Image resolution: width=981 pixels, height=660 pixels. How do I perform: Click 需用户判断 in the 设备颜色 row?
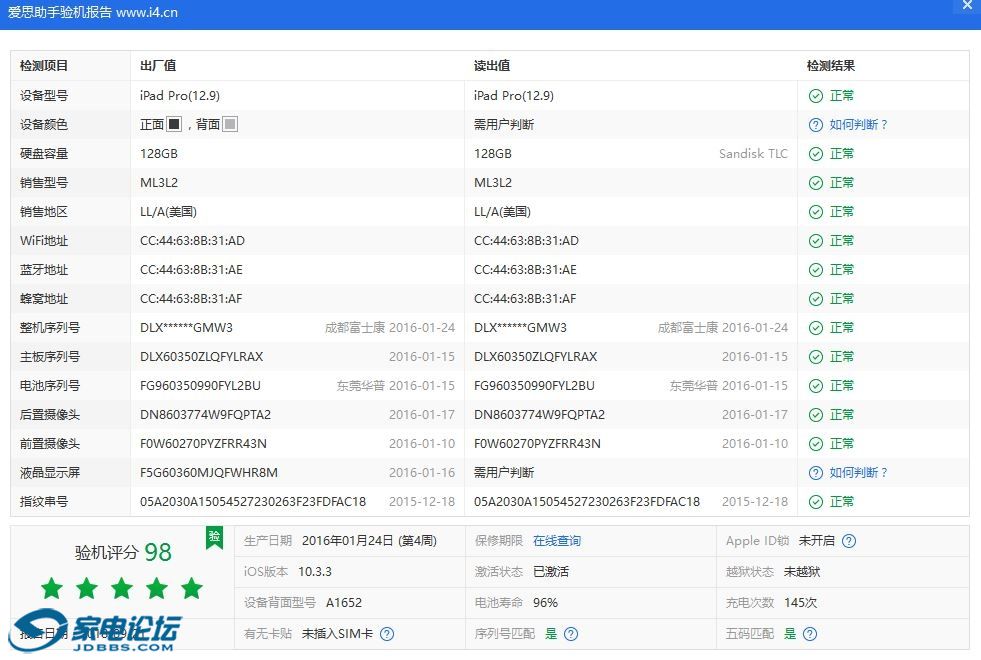click(504, 124)
